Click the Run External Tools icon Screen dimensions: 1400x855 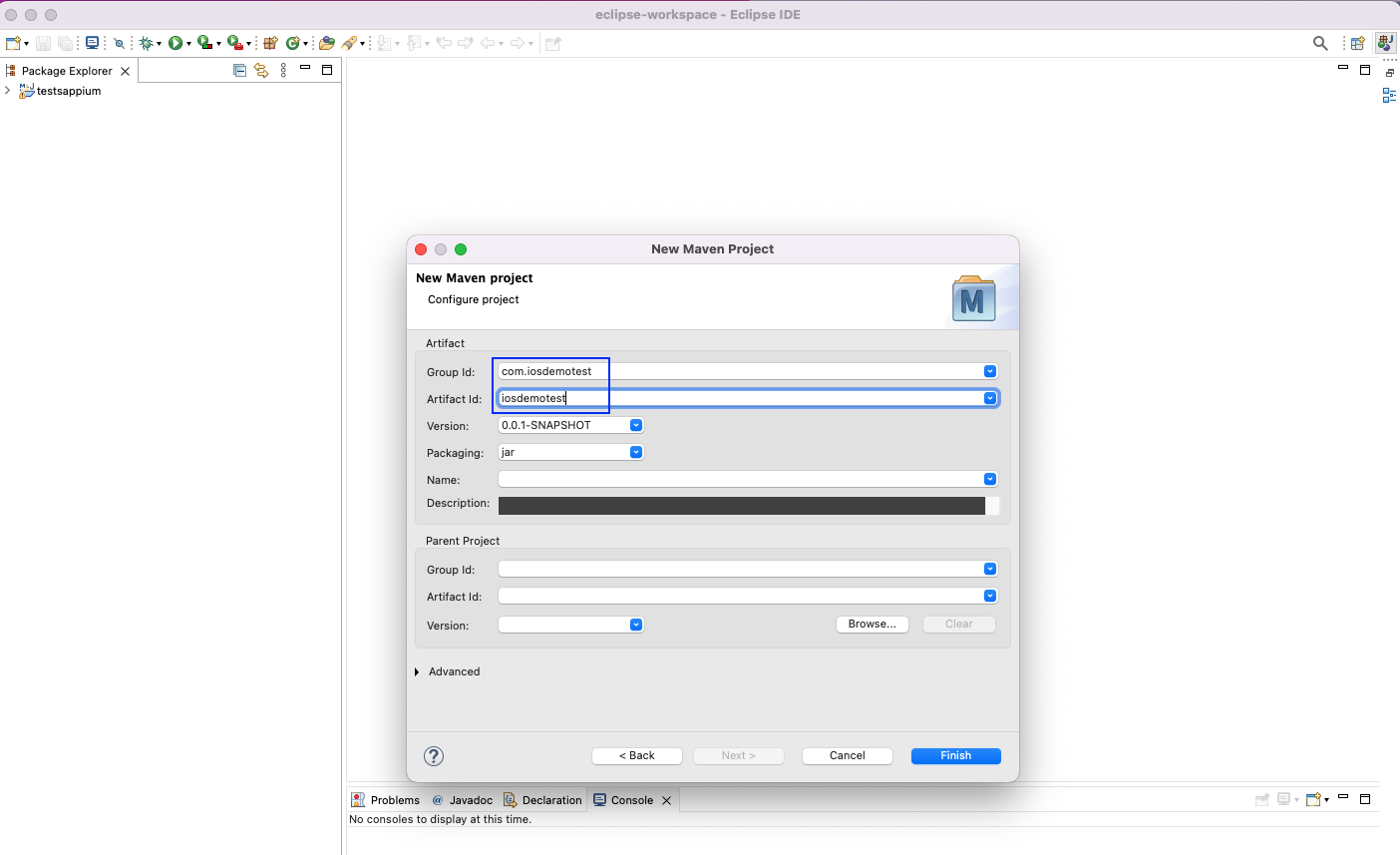[233, 43]
